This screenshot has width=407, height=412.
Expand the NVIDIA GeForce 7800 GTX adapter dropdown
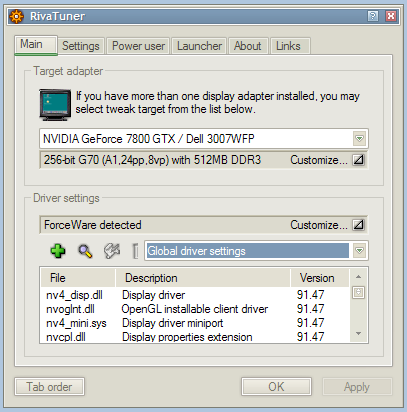click(x=359, y=138)
